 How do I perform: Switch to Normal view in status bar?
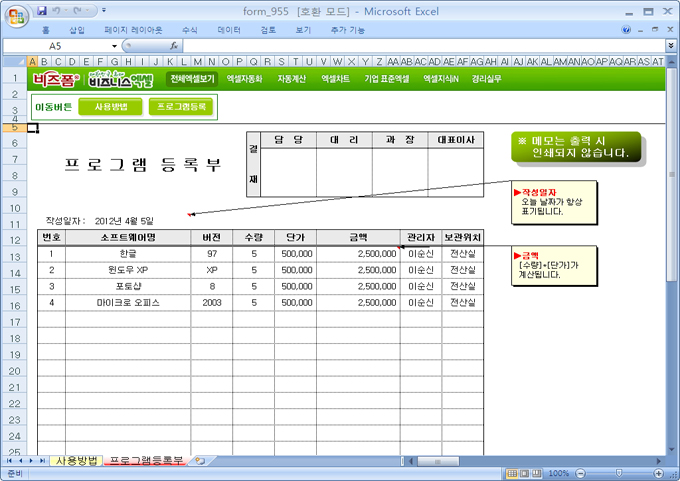click(x=511, y=473)
